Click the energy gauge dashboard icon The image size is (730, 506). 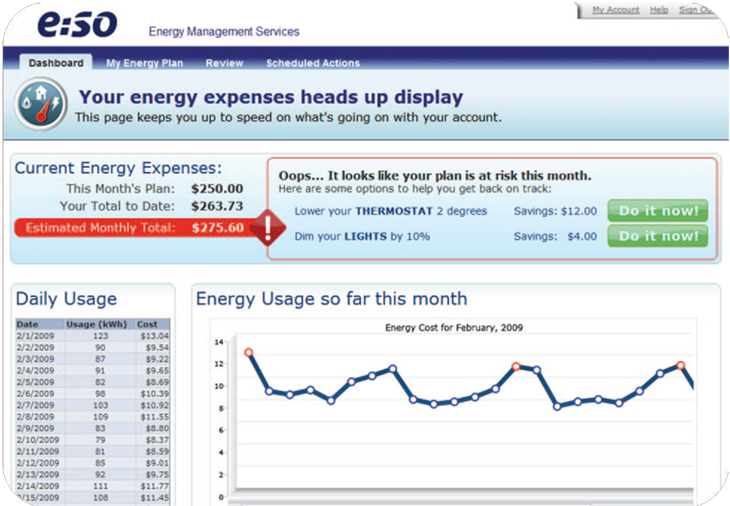[x=41, y=103]
